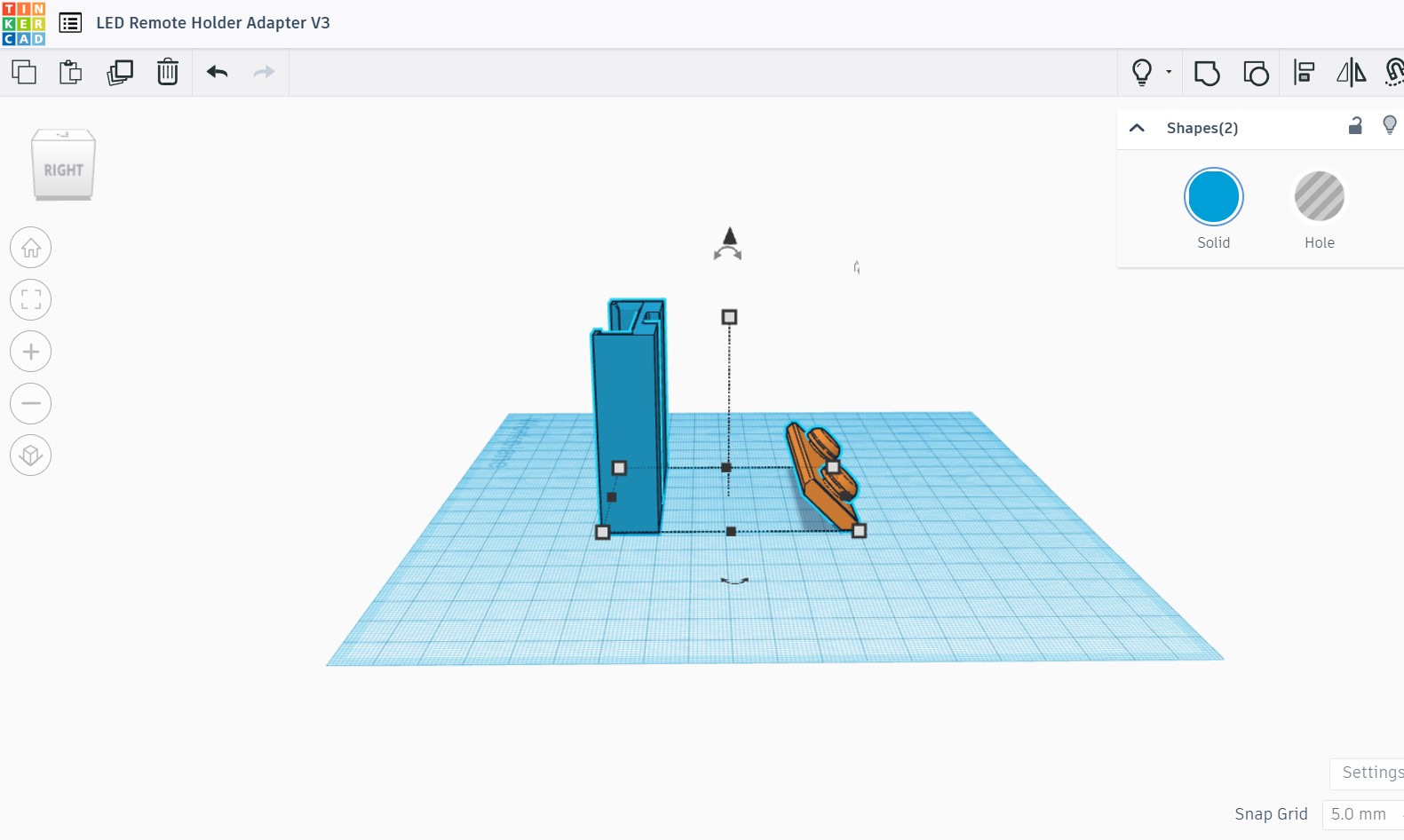Activate the cruise tool icon
This screenshot has height=840, width=1404.
click(1394, 72)
